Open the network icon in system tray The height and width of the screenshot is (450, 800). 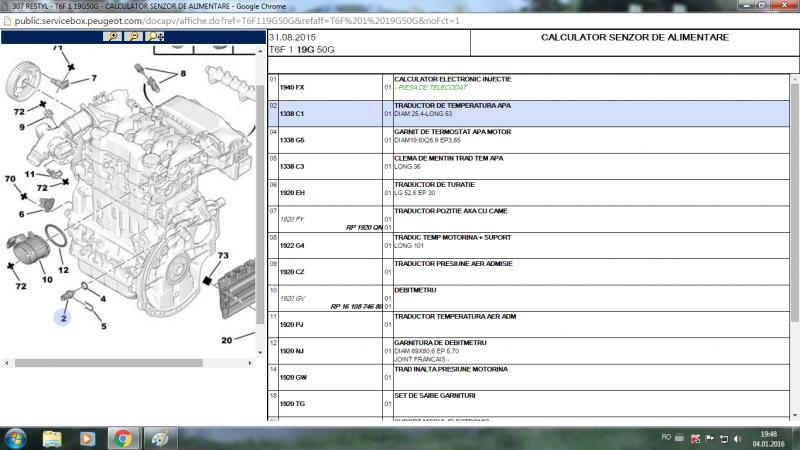[x=724, y=438]
